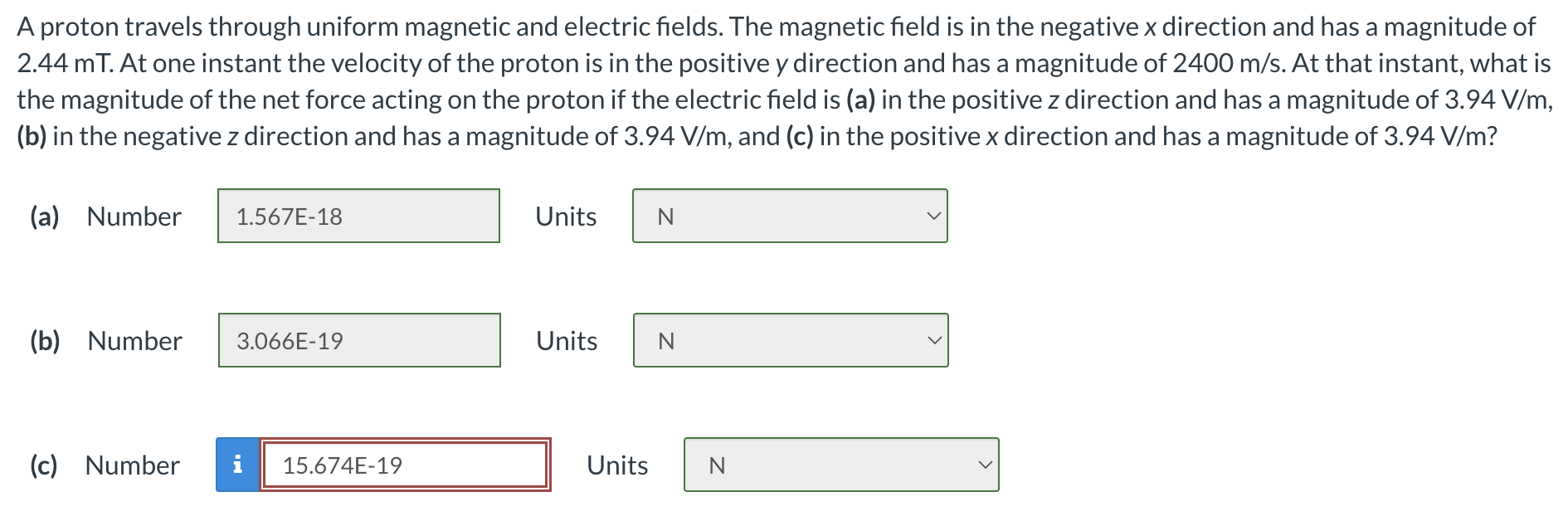
Task: Click the Units label next to answer (a)
Action: [x=566, y=216]
